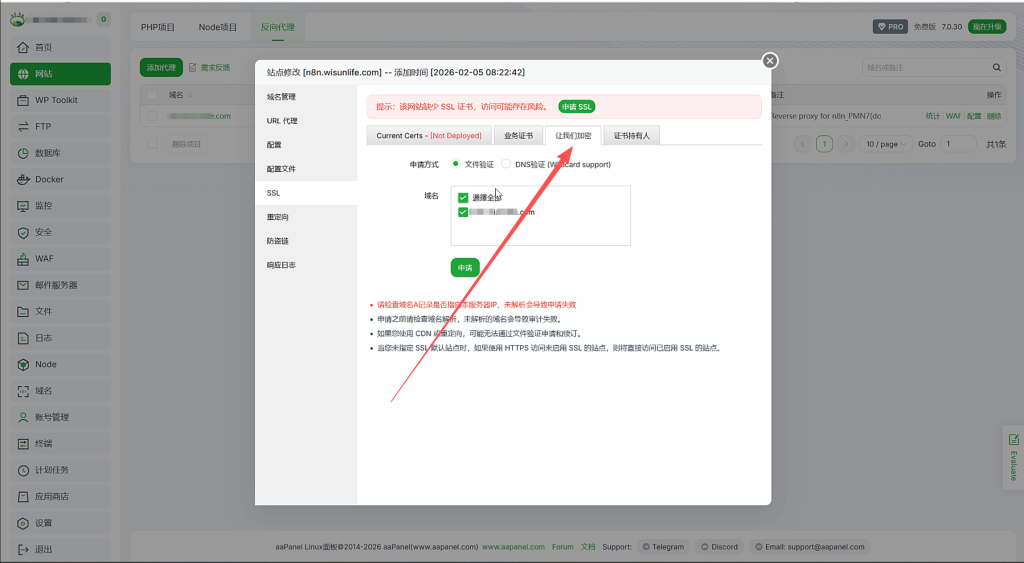Viewport: 1024px width, 563px height.
Task: Click the 申请 SSL button in warning
Action: tap(576, 107)
